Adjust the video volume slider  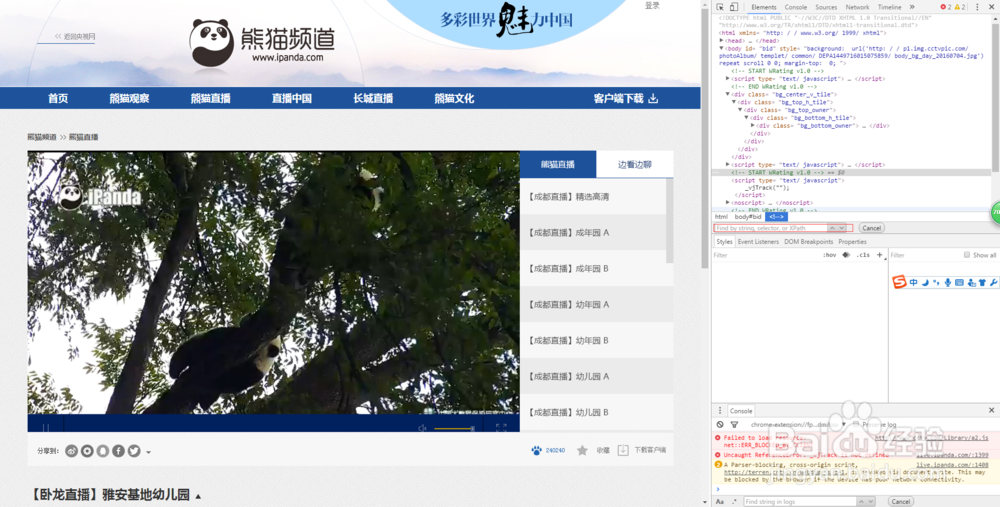coord(454,428)
